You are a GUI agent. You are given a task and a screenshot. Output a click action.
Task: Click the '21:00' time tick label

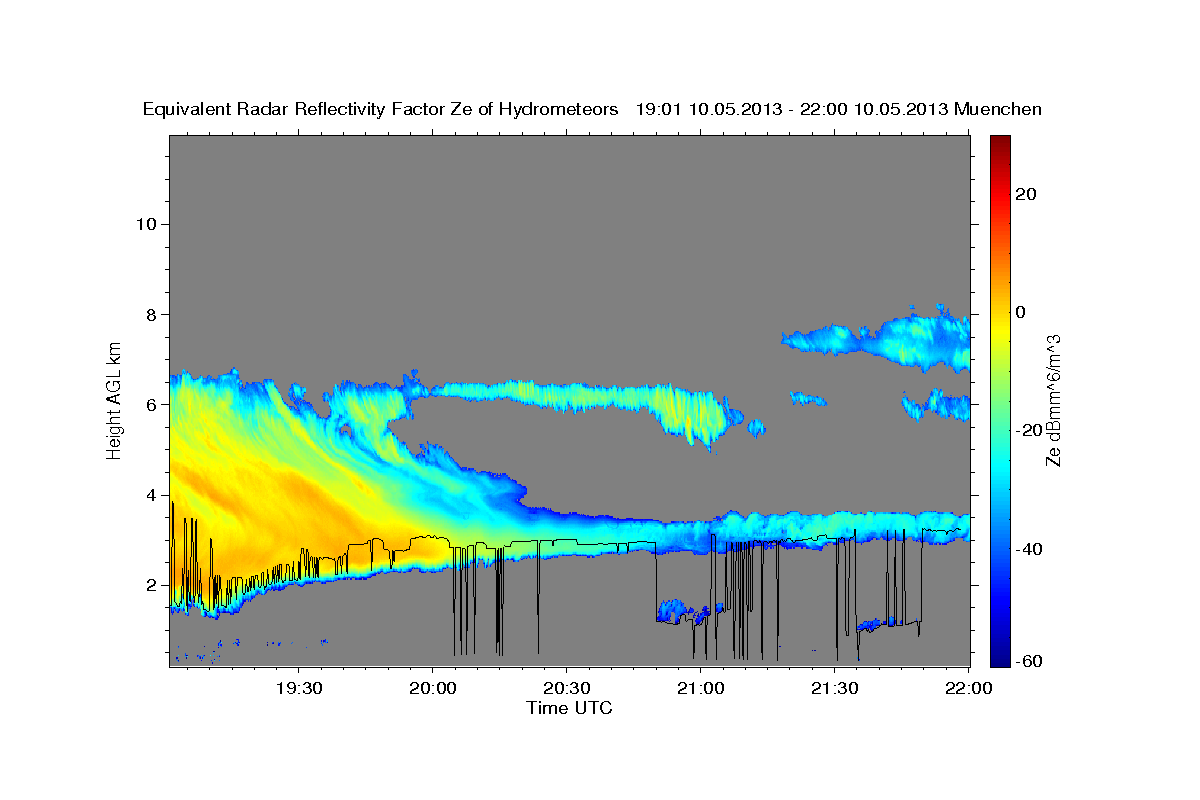coord(701,688)
